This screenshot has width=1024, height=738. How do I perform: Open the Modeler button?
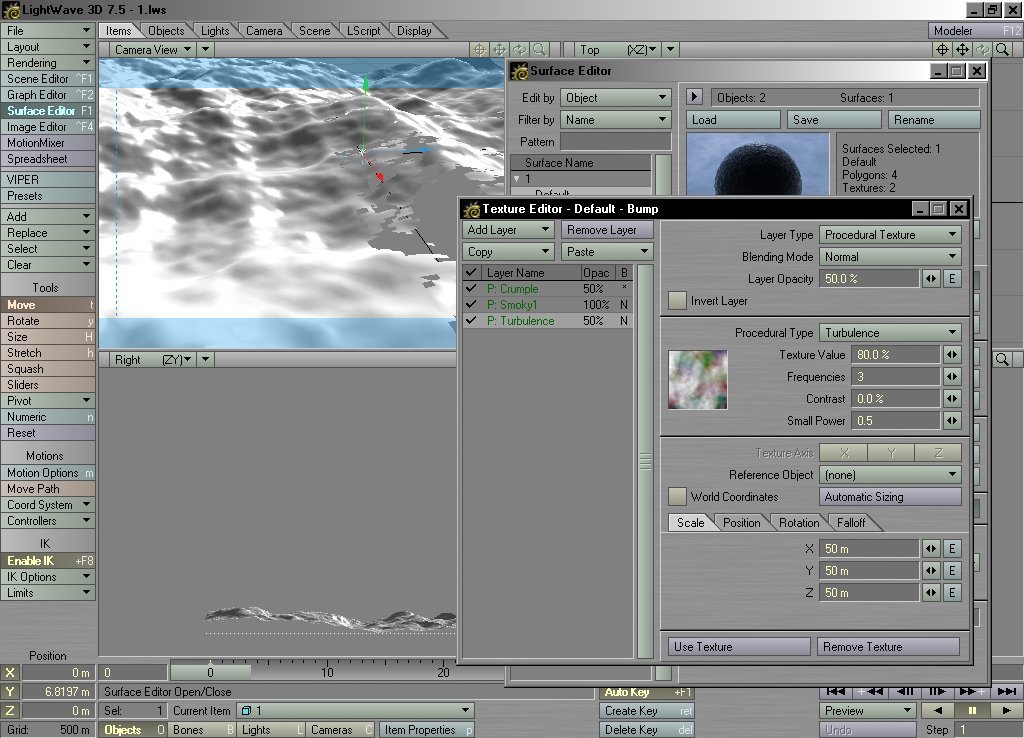click(x=974, y=31)
